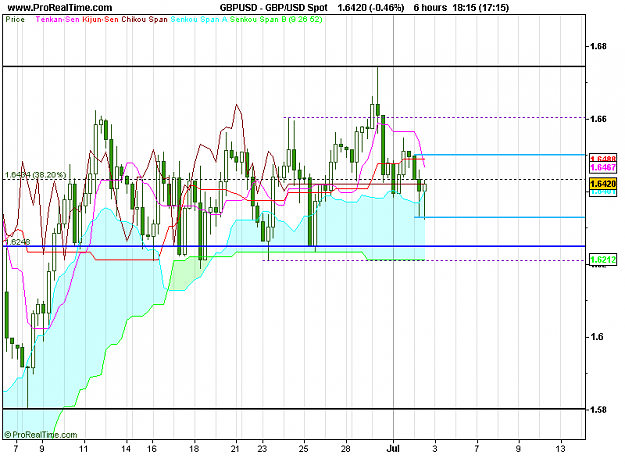This screenshot has height=469, width=625.
Task: Click the 14 date axis label
Action: [126, 449]
